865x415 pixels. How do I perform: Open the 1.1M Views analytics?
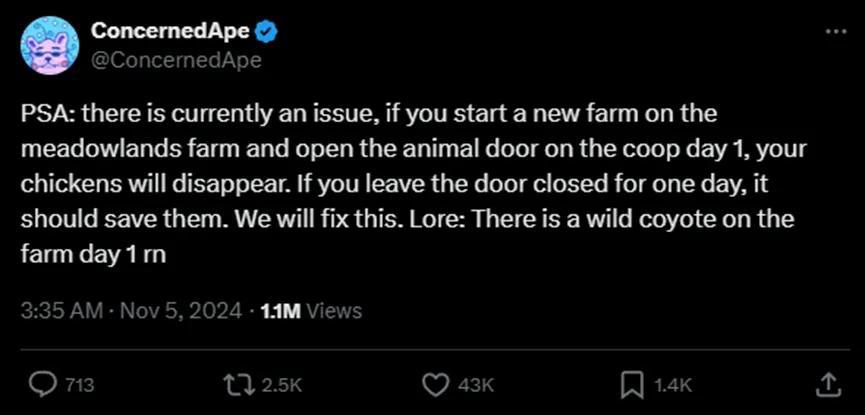tap(310, 311)
